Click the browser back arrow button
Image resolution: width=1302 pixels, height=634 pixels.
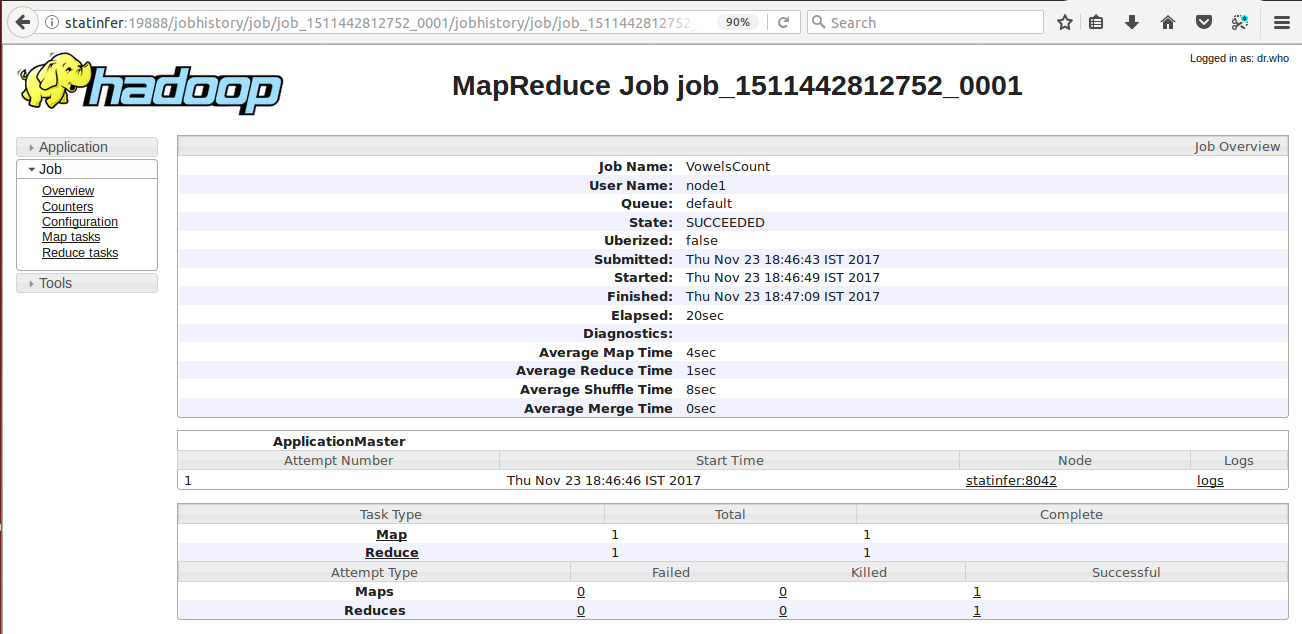tap(21, 21)
